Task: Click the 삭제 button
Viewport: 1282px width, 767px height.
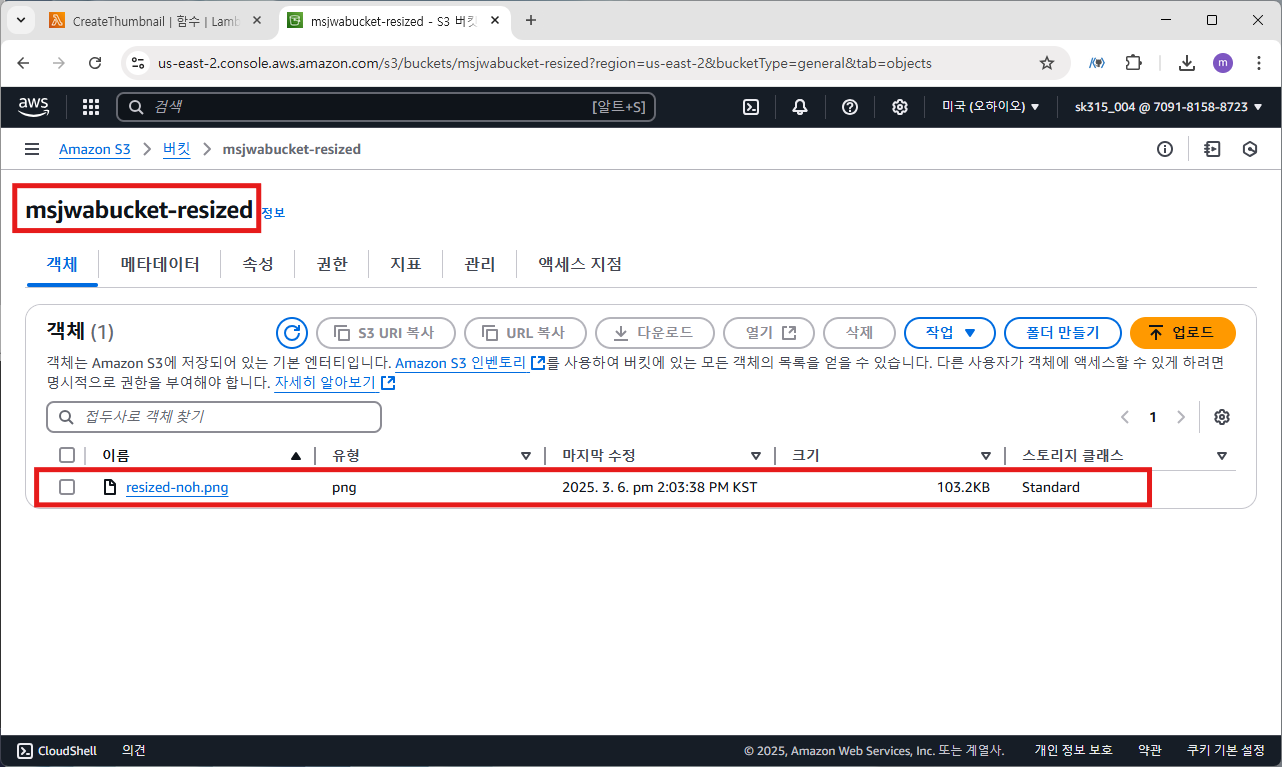Action: (859, 333)
